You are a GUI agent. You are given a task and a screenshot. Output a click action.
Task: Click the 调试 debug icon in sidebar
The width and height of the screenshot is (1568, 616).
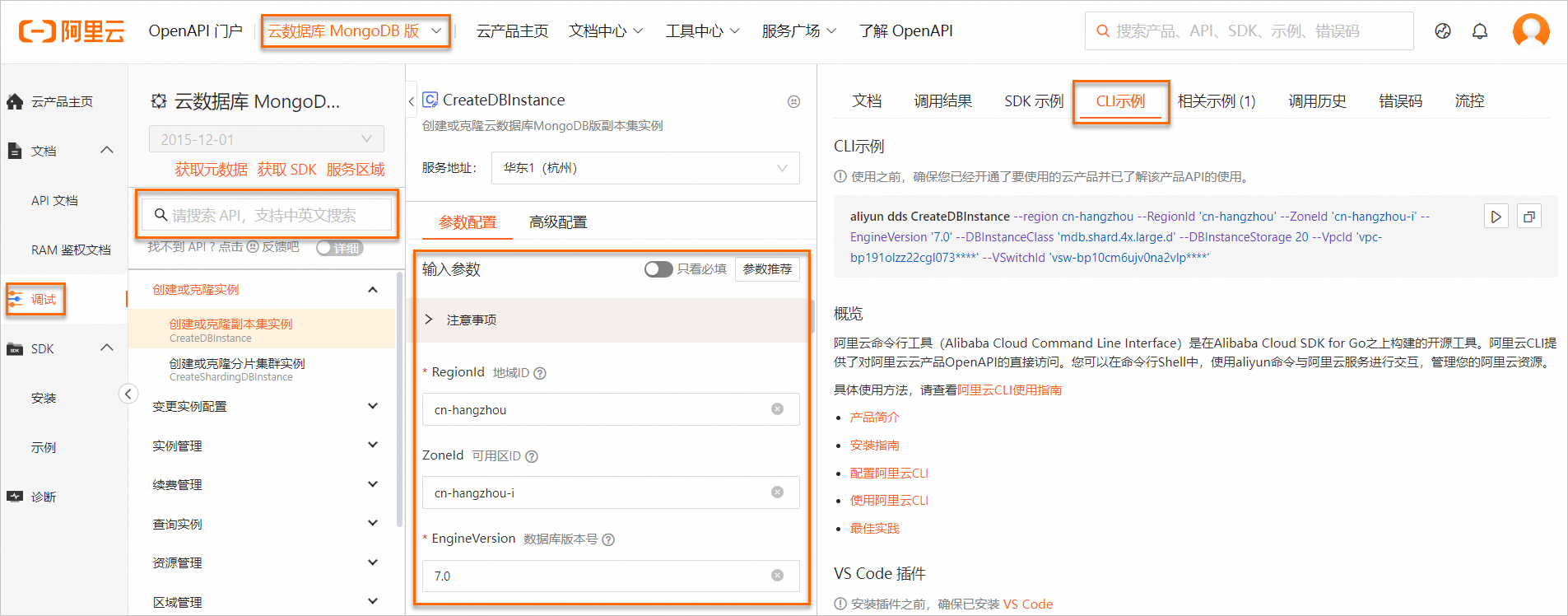(15, 299)
